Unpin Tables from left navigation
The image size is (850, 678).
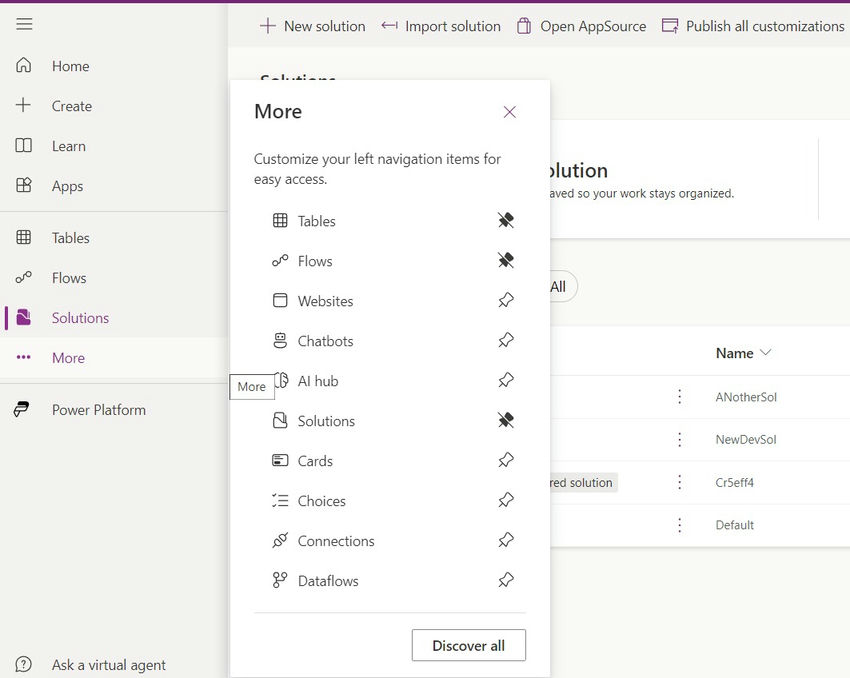tap(506, 221)
